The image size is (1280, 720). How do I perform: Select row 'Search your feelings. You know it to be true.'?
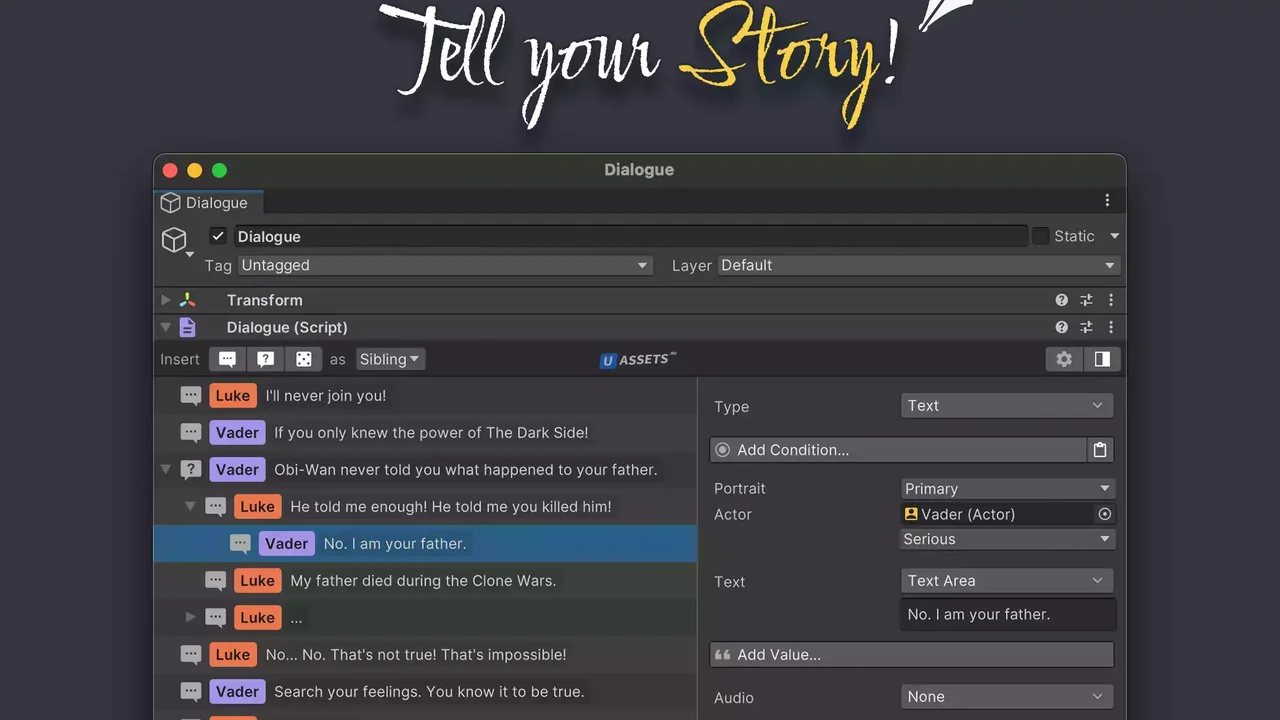tap(425, 692)
